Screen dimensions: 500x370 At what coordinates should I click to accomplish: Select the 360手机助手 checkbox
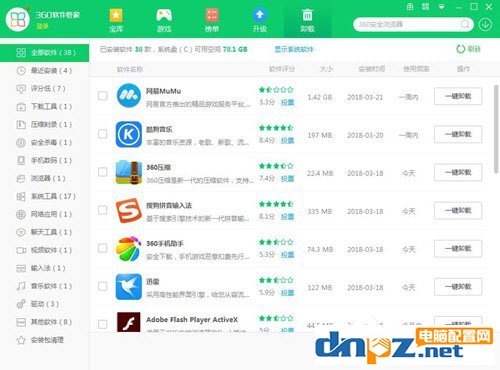point(103,248)
